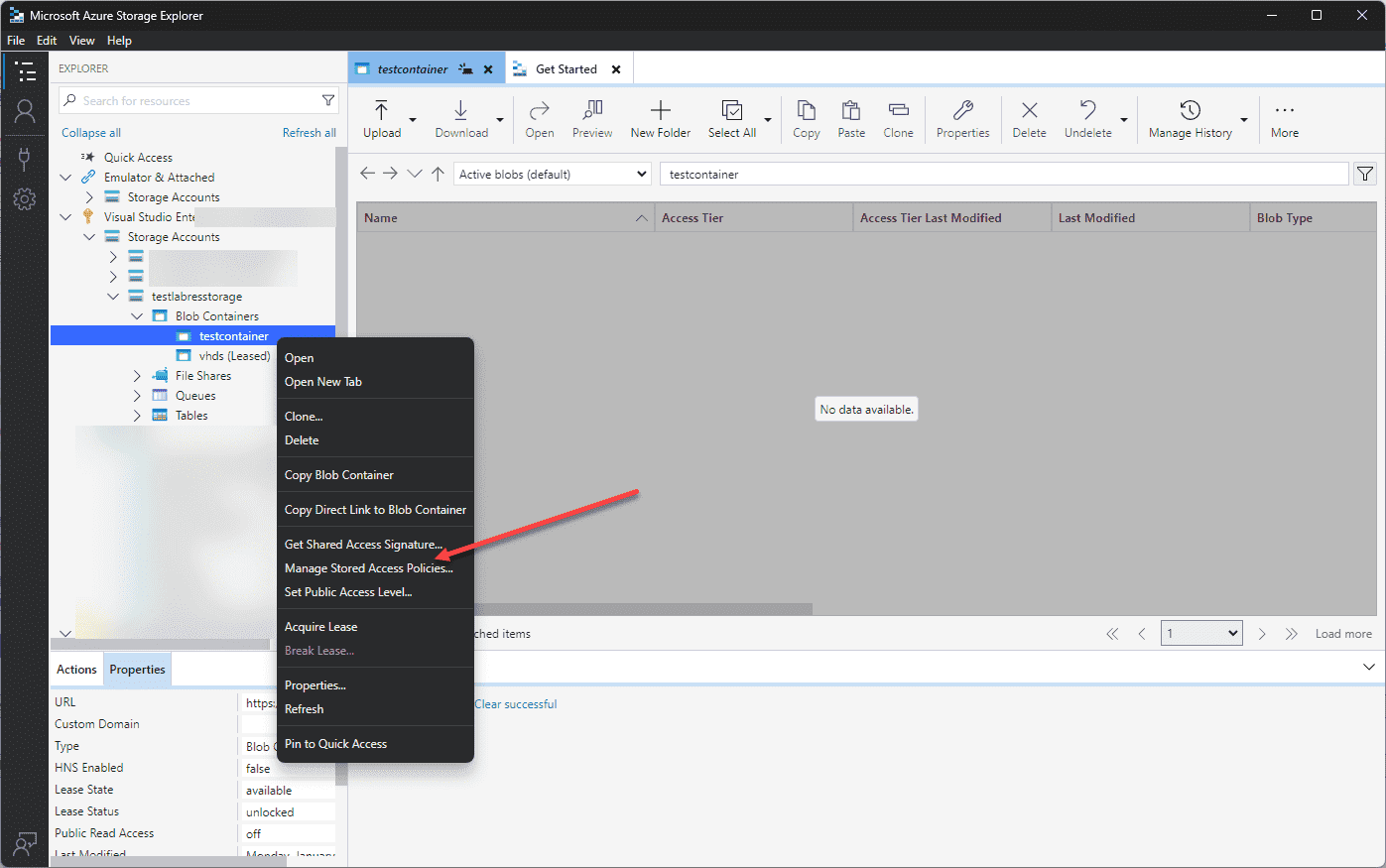This screenshot has width=1386, height=868.
Task: Create a New Folder from the toolbar
Action: pos(661,119)
